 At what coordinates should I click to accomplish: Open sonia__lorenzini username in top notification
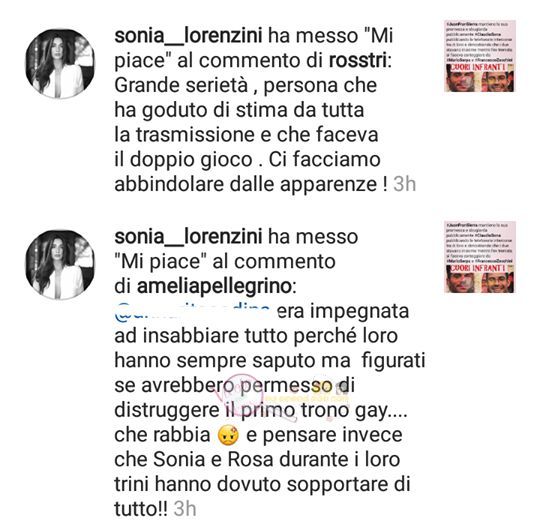pyautogui.click(x=188, y=35)
